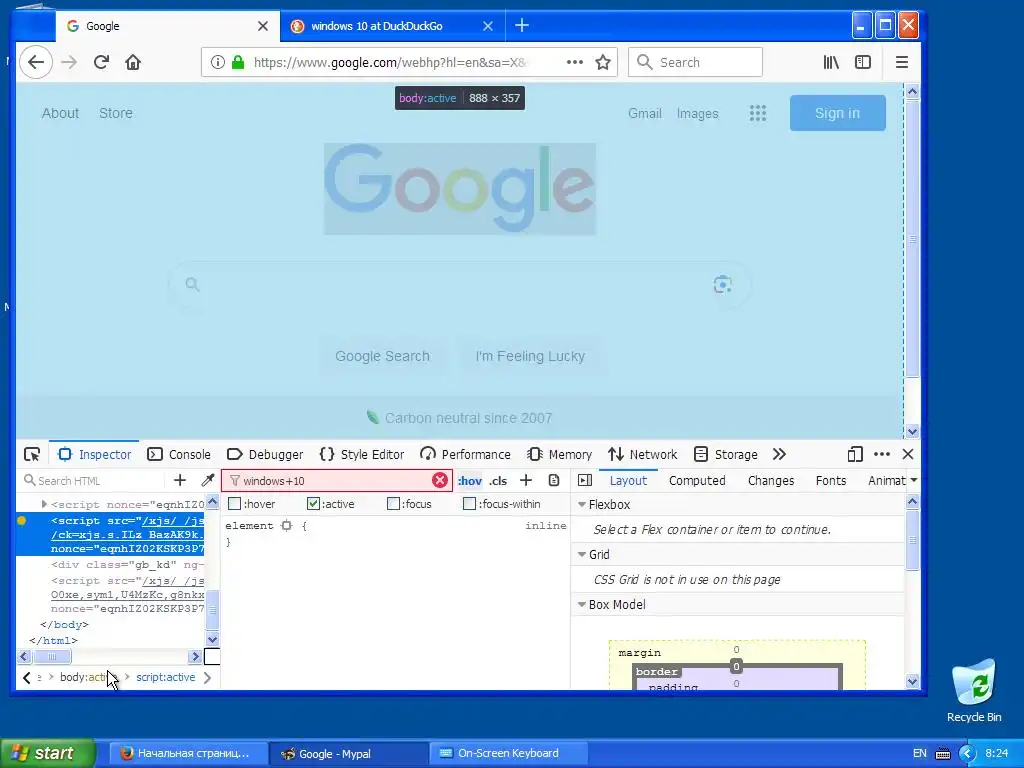1024x768 pixels.
Task: Focus the Search HTML field
Action: tap(93, 481)
